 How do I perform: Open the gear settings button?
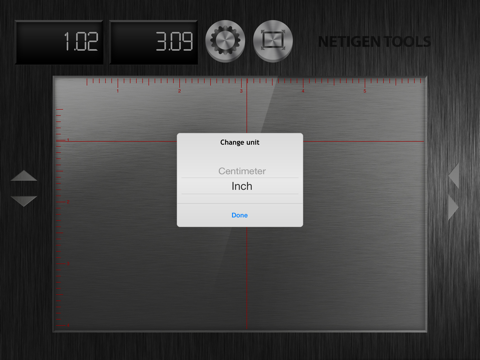[x=225, y=41]
